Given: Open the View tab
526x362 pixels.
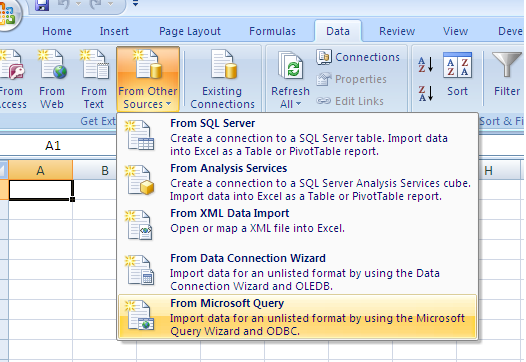Looking at the screenshot, I should coord(455,31).
